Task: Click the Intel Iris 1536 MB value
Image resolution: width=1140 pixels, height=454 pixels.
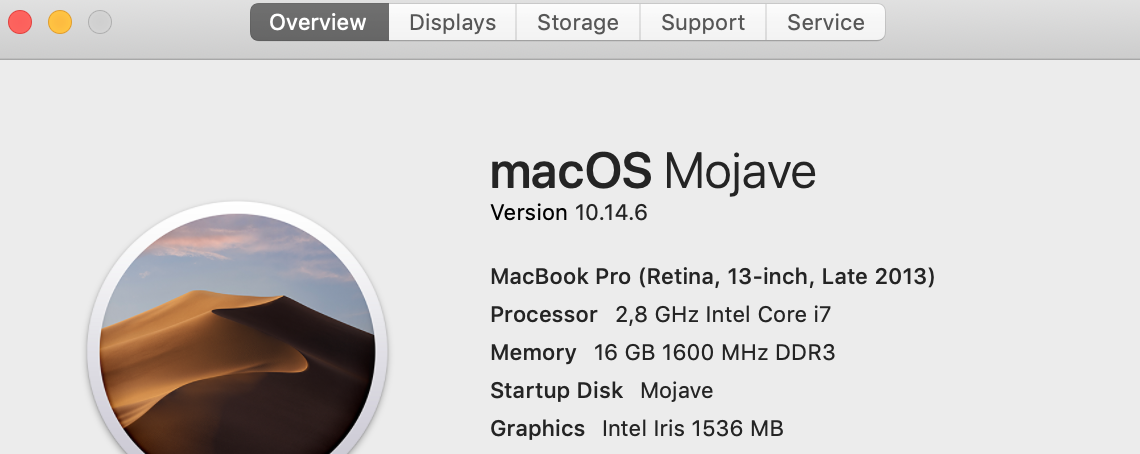Action: [692, 429]
